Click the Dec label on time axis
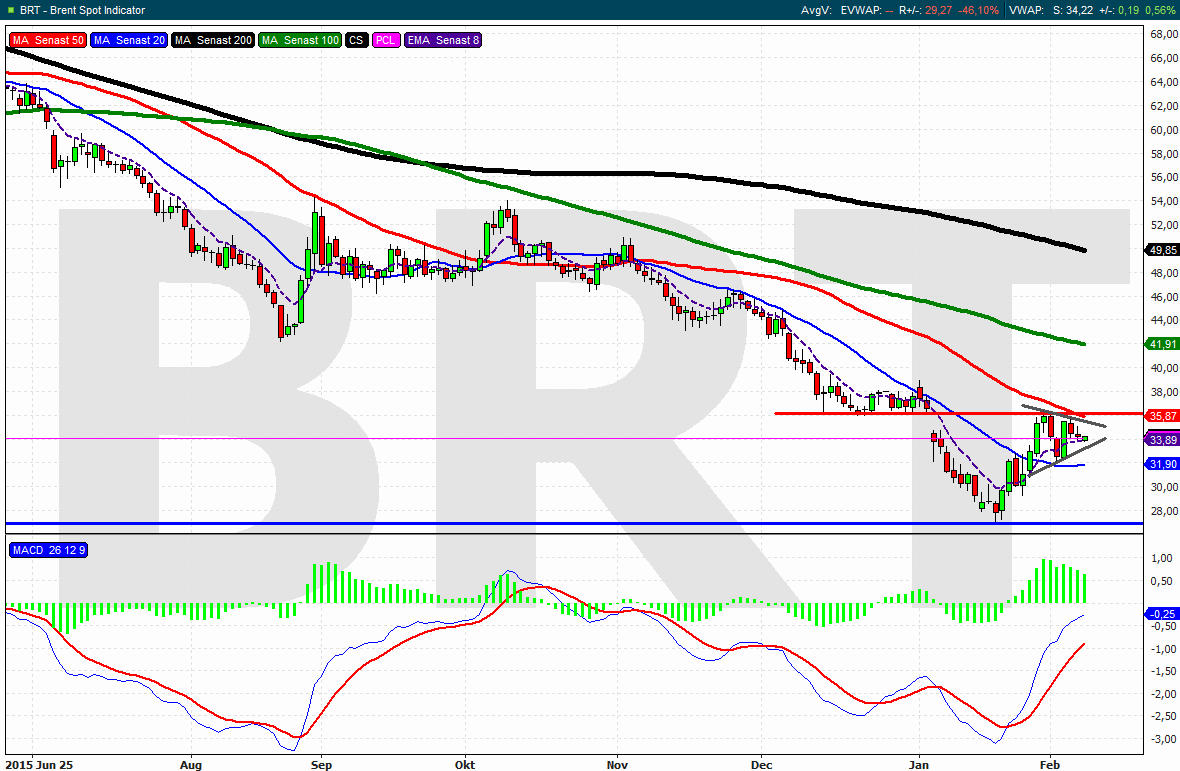1180x771 pixels. pos(762,764)
